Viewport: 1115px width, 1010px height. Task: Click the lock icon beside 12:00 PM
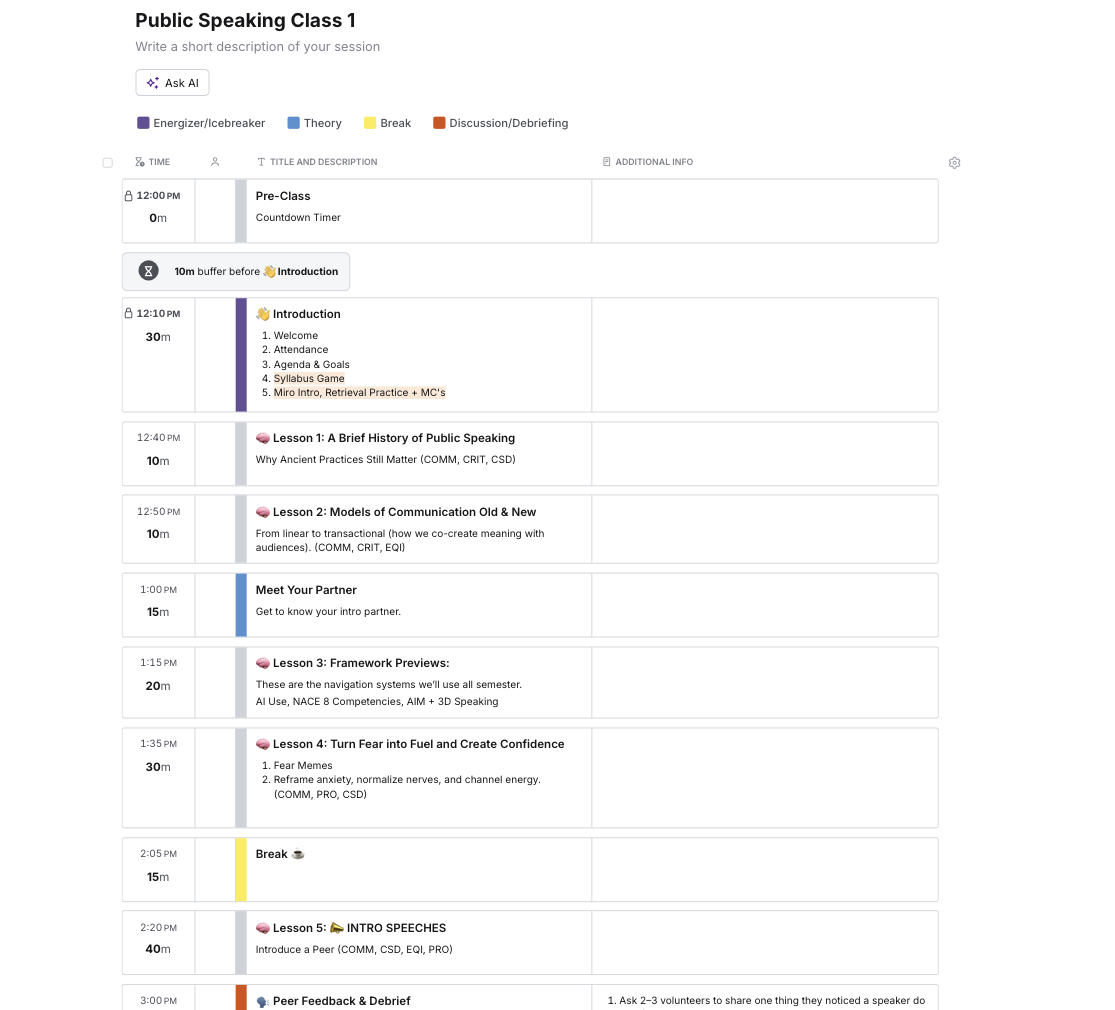point(129,196)
